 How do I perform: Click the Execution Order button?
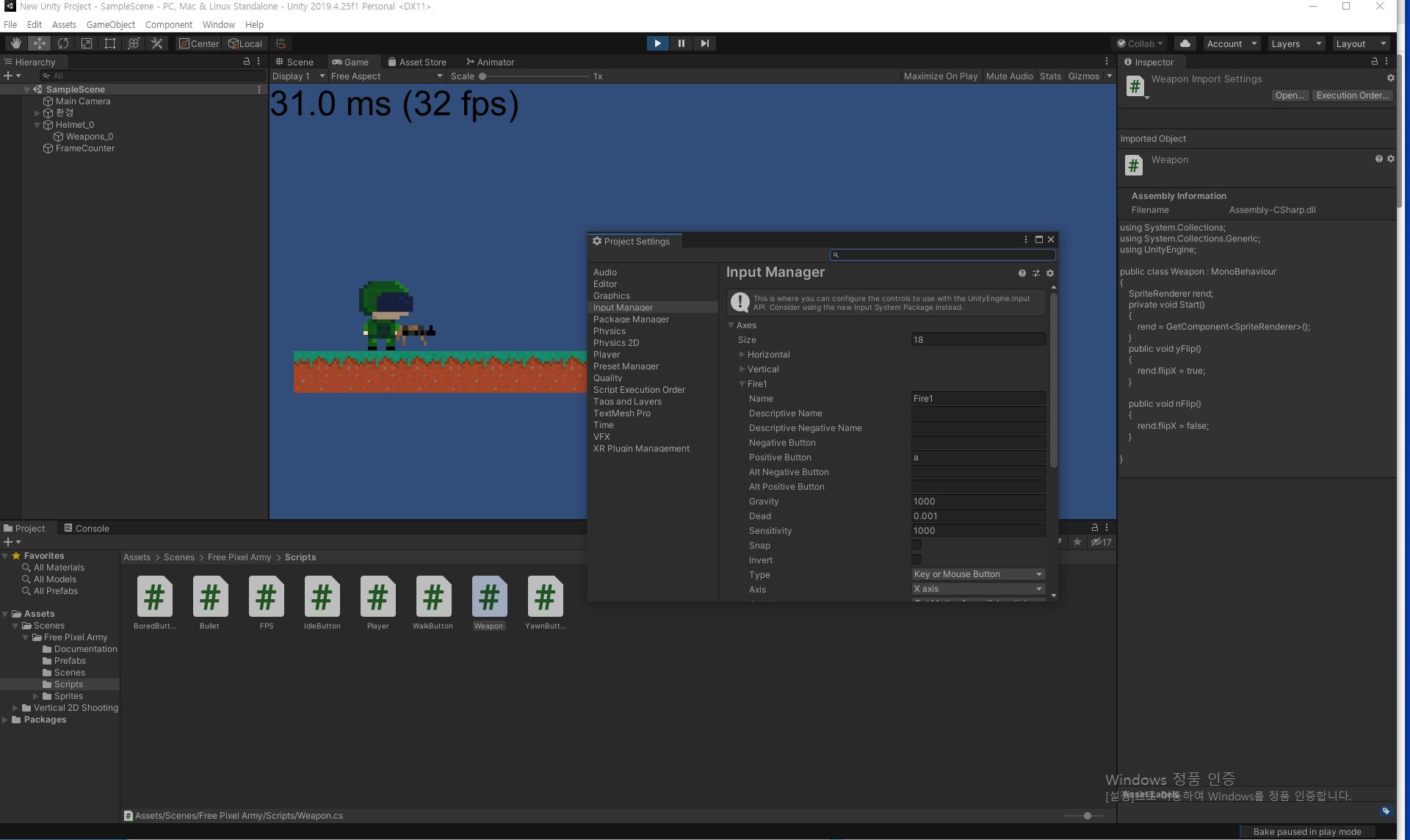pos(1351,95)
